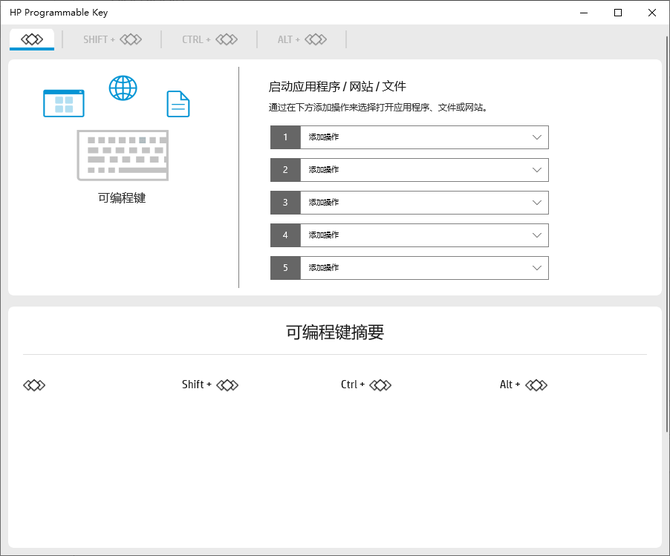Maximize the HP Programmable Key window
Image resolution: width=670 pixels, height=556 pixels.
point(618,13)
